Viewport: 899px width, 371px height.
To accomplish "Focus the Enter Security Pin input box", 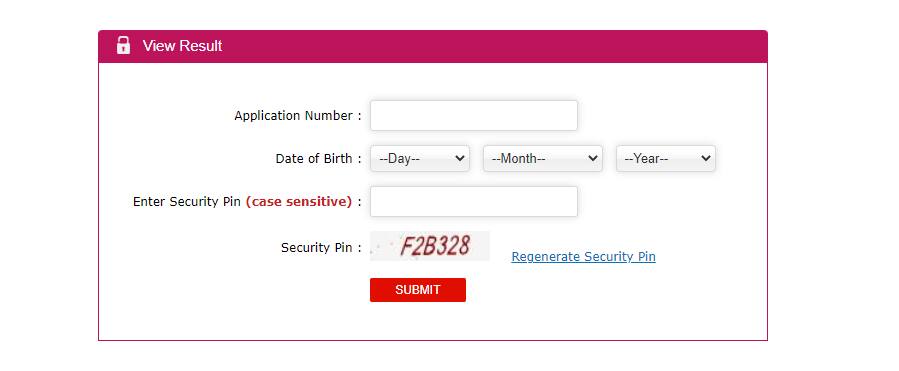I will coord(474,201).
